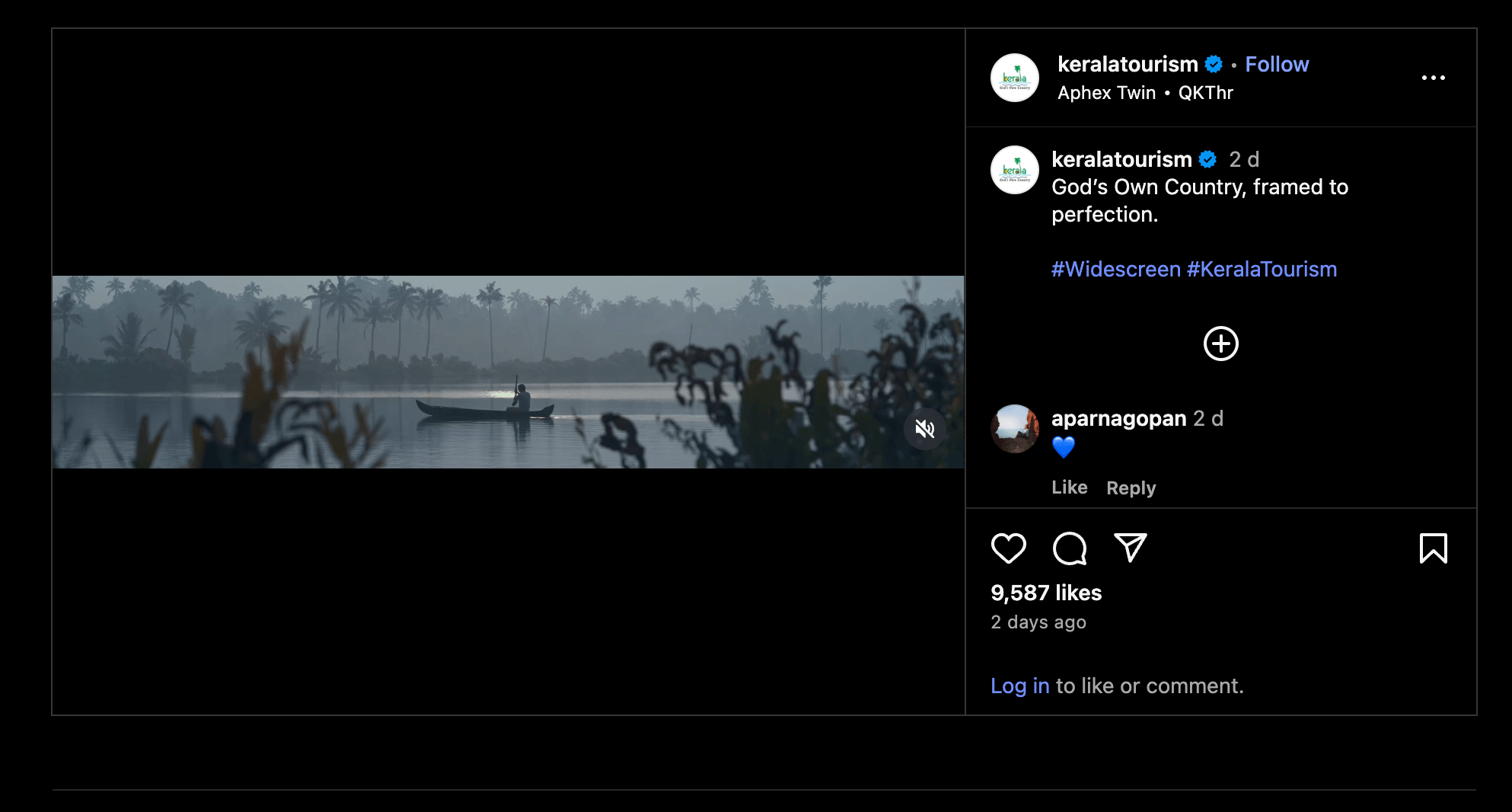Open the three-dot more options menu
Viewport: 1512px width, 812px height.
1433,78
